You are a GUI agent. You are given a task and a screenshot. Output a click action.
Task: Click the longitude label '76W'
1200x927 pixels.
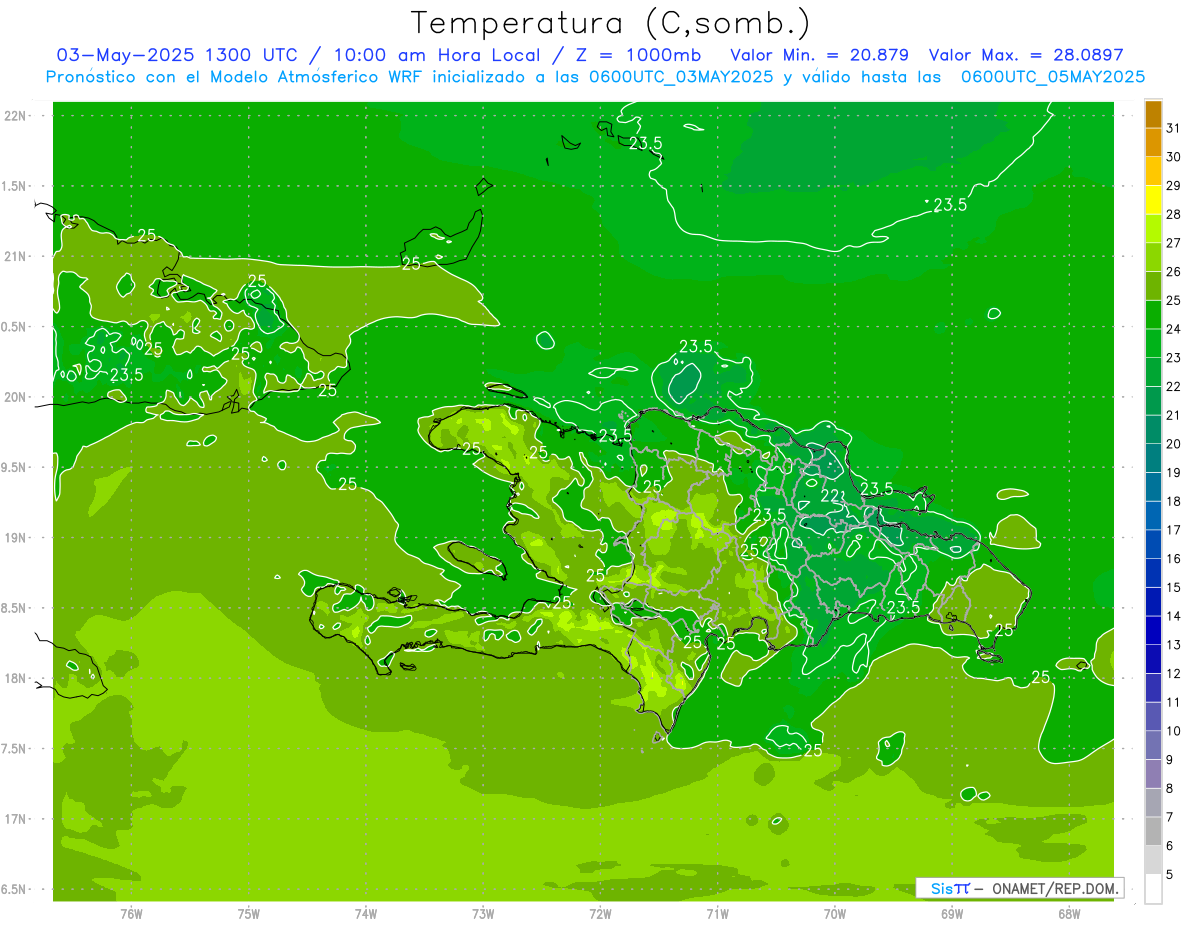pos(131,914)
